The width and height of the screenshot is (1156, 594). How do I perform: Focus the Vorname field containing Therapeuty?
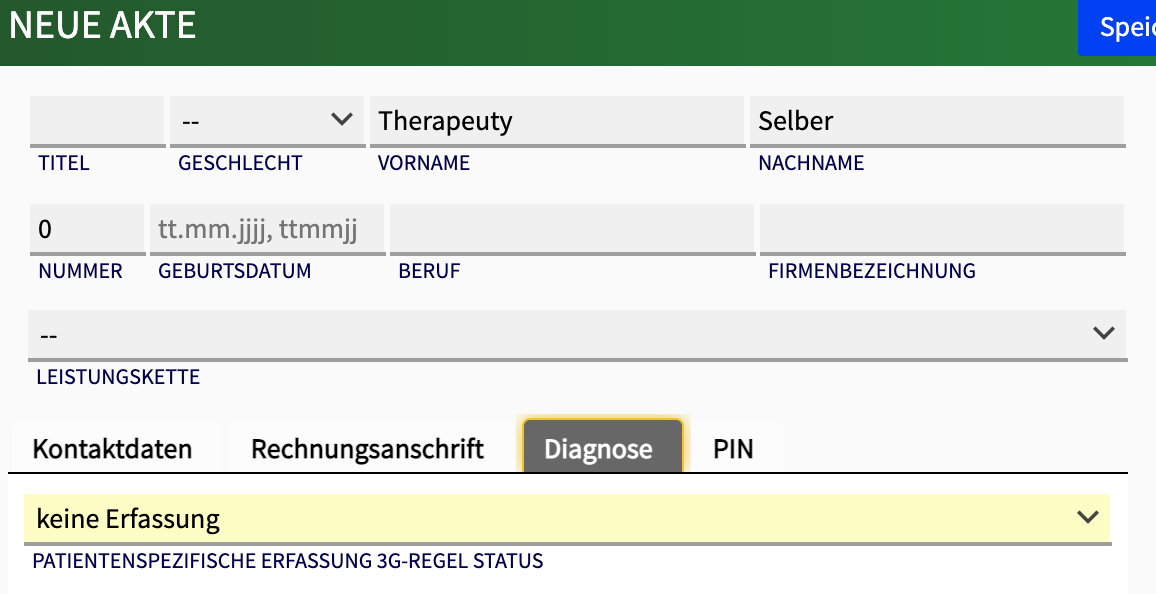click(x=556, y=121)
